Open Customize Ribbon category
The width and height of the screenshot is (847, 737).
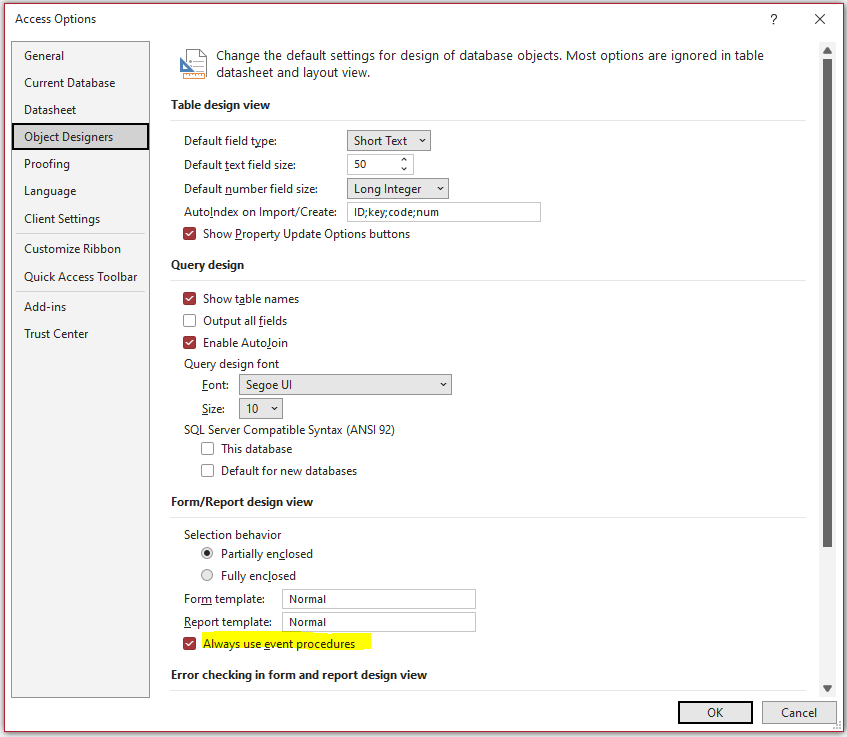(x=80, y=249)
